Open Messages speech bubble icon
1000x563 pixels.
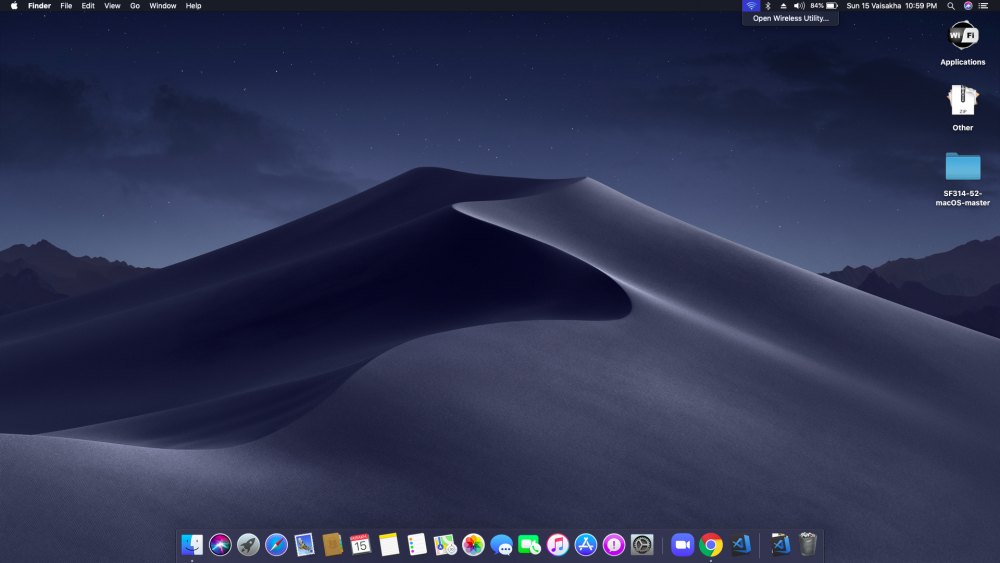coord(501,545)
